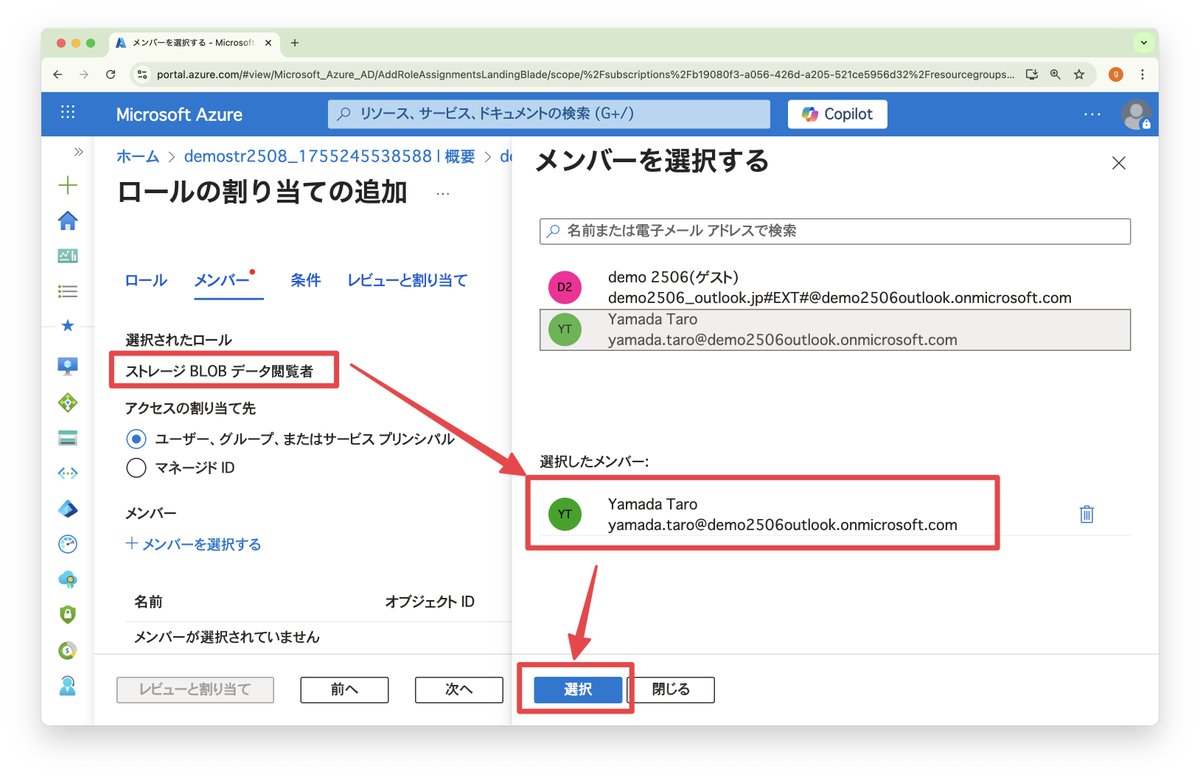
Task: Switch to the 条件 tab
Action: click(305, 281)
